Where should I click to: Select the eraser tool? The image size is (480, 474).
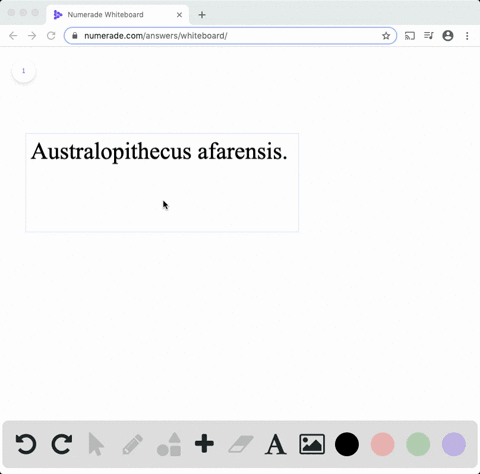241,444
